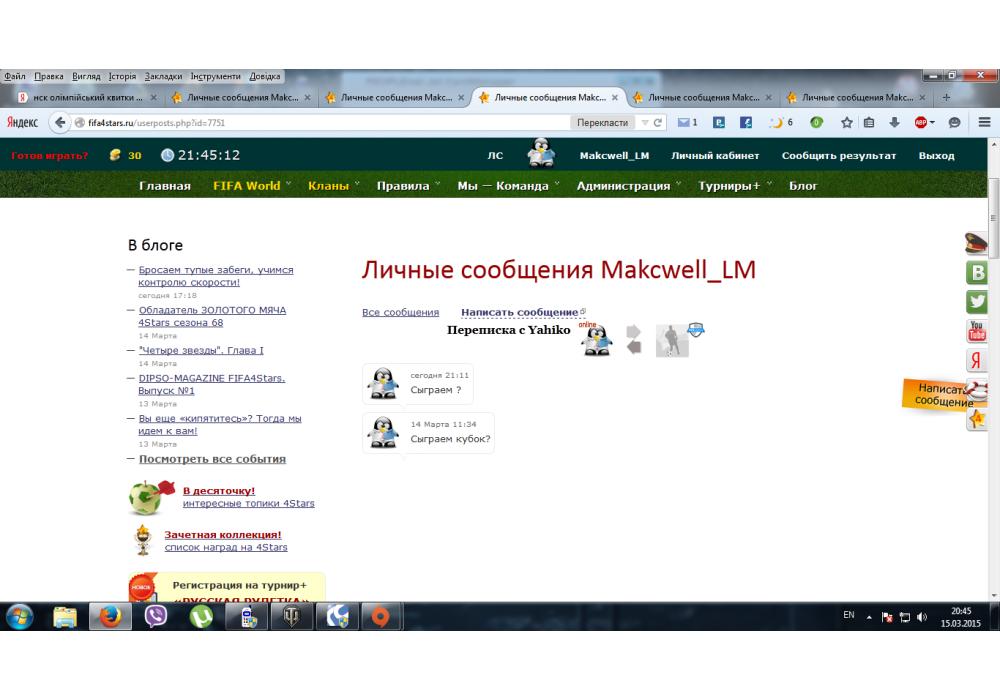Expand the FIFA World menu
This screenshot has height=700, width=1000.
click(247, 185)
